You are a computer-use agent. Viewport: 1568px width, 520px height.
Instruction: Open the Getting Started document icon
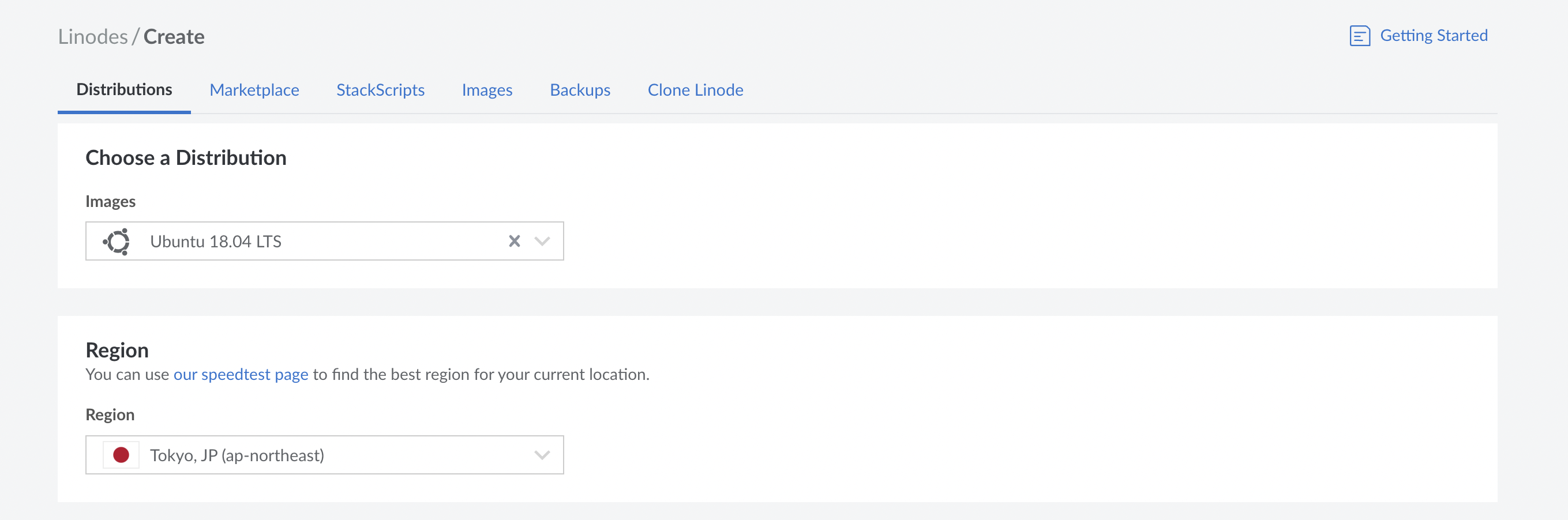pyautogui.click(x=1359, y=36)
